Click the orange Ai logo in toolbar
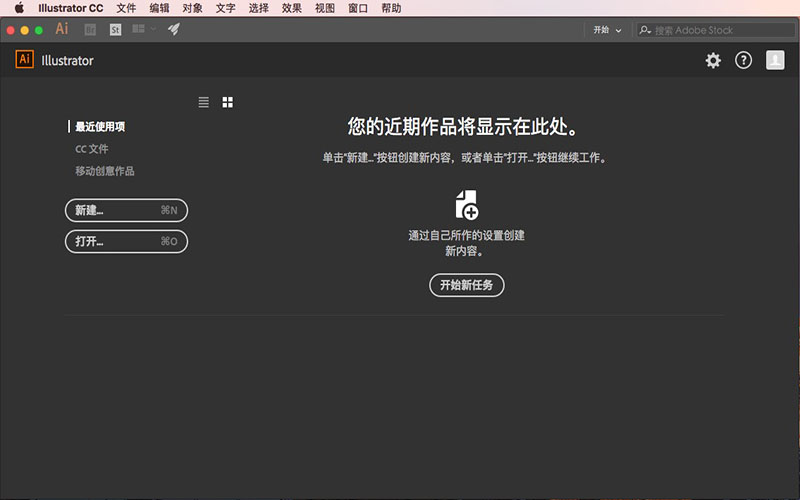This screenshot has width=800, height=500. (x=62, y=29)
